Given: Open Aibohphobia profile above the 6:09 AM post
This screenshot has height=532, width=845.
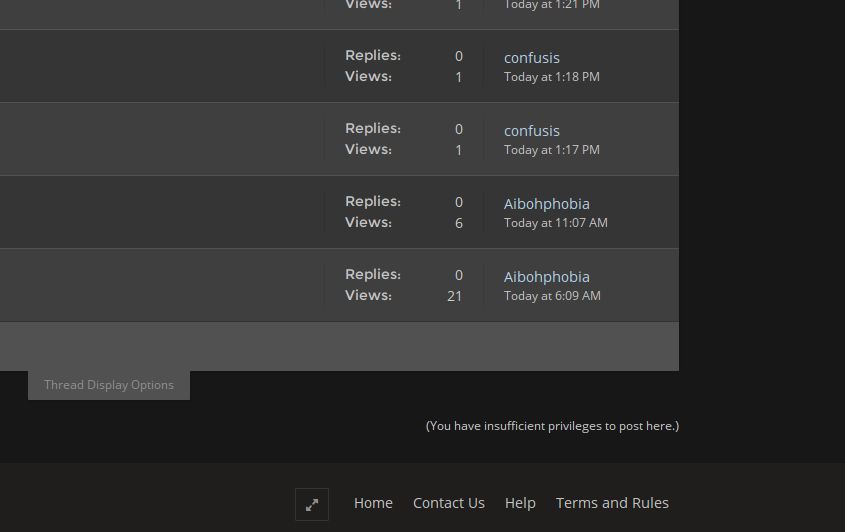Looking at the screenshot, I should click(546, 277).
